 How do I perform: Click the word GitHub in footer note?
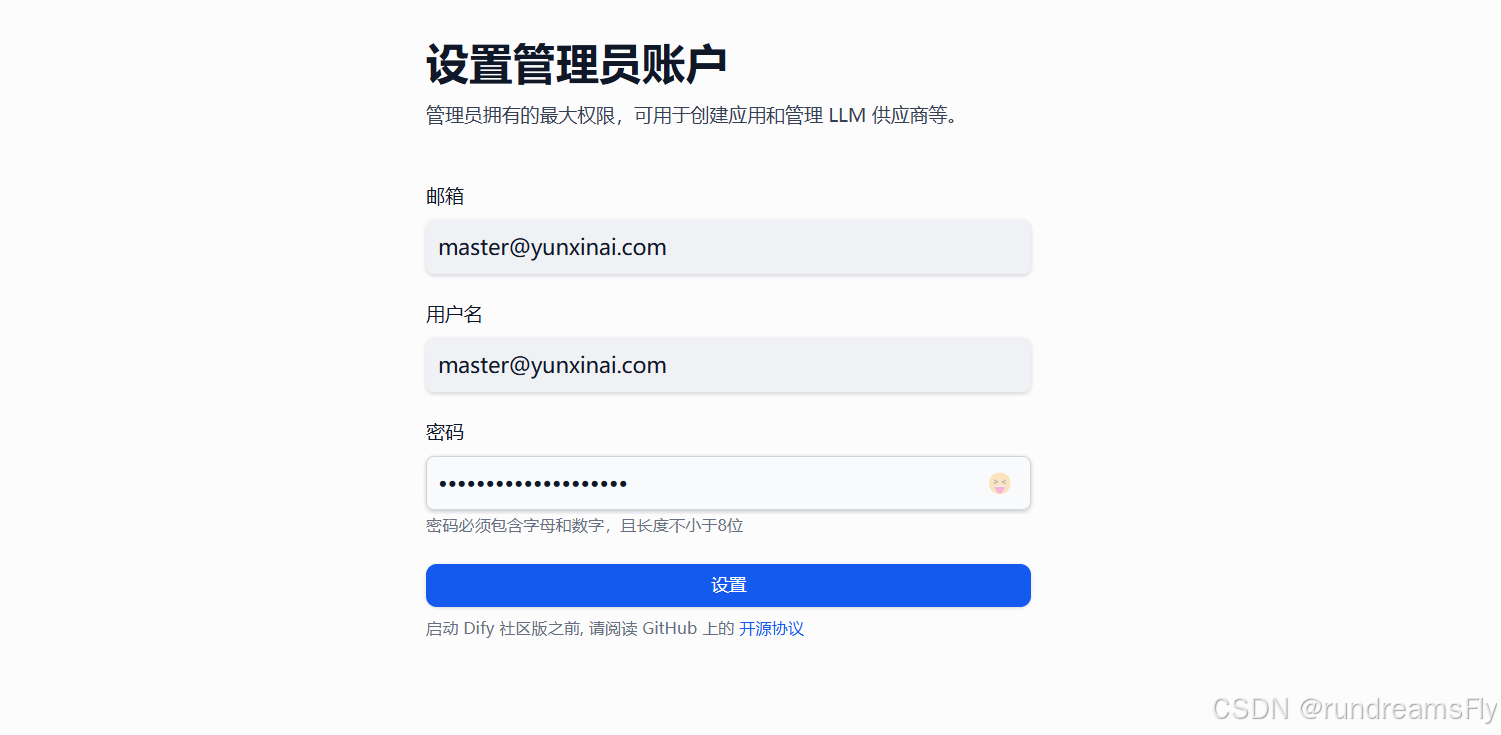[x=669, y=629]
